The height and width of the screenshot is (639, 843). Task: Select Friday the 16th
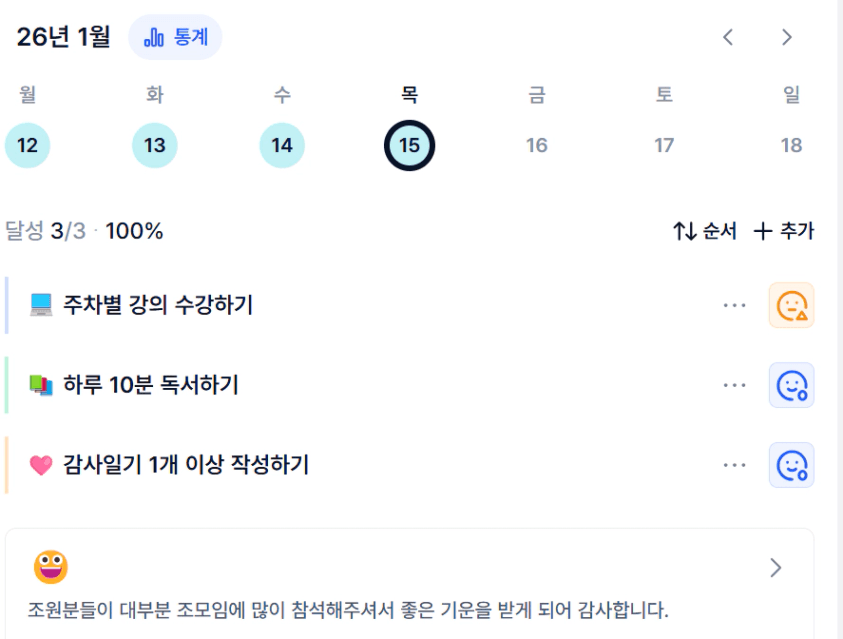coord(537,145)
